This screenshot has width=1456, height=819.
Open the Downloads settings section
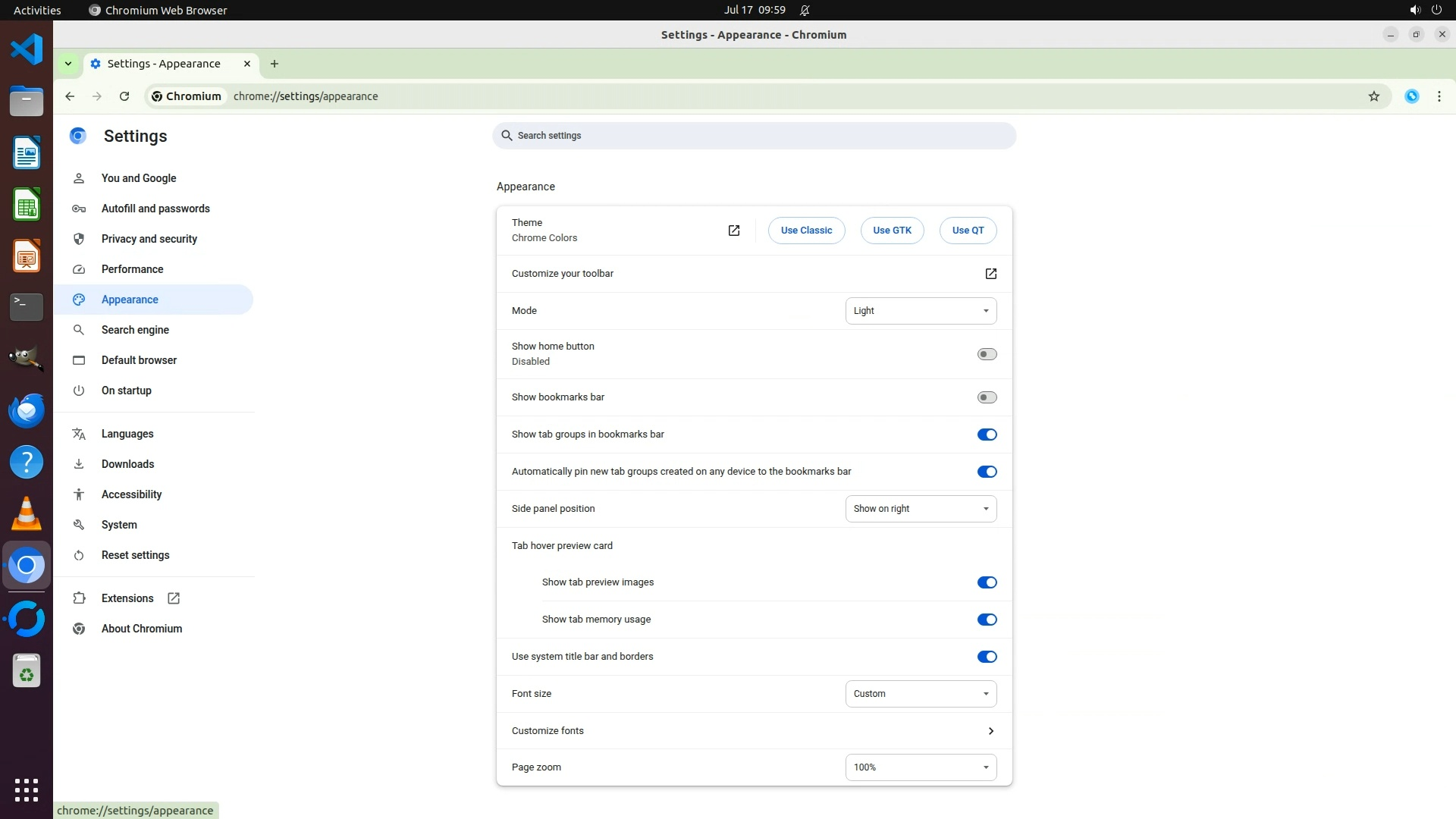tap(127, 464)
